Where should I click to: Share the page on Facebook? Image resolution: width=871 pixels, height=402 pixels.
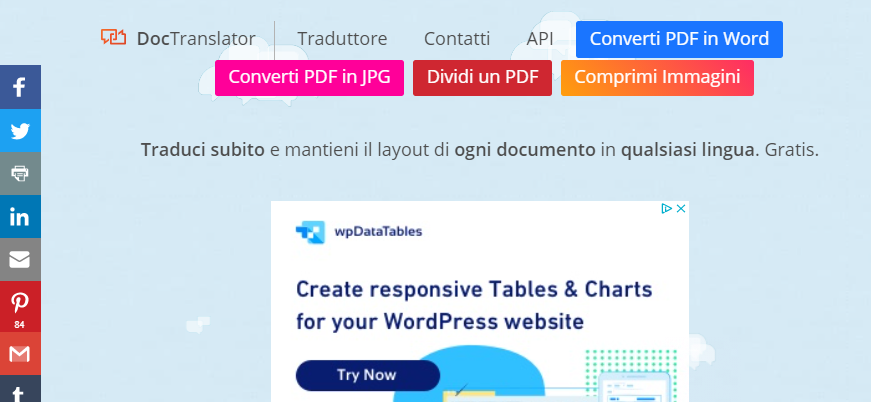click(x=20, y=87)
